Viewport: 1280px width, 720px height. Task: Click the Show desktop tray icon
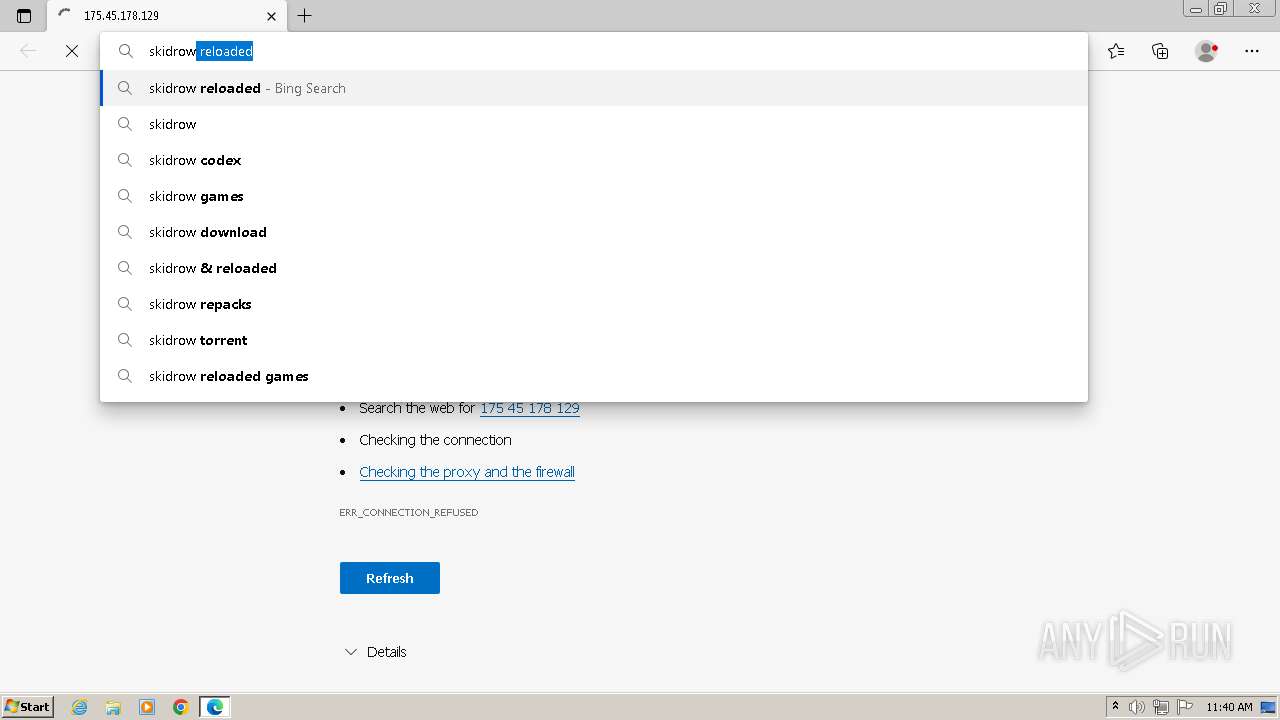1269,707
